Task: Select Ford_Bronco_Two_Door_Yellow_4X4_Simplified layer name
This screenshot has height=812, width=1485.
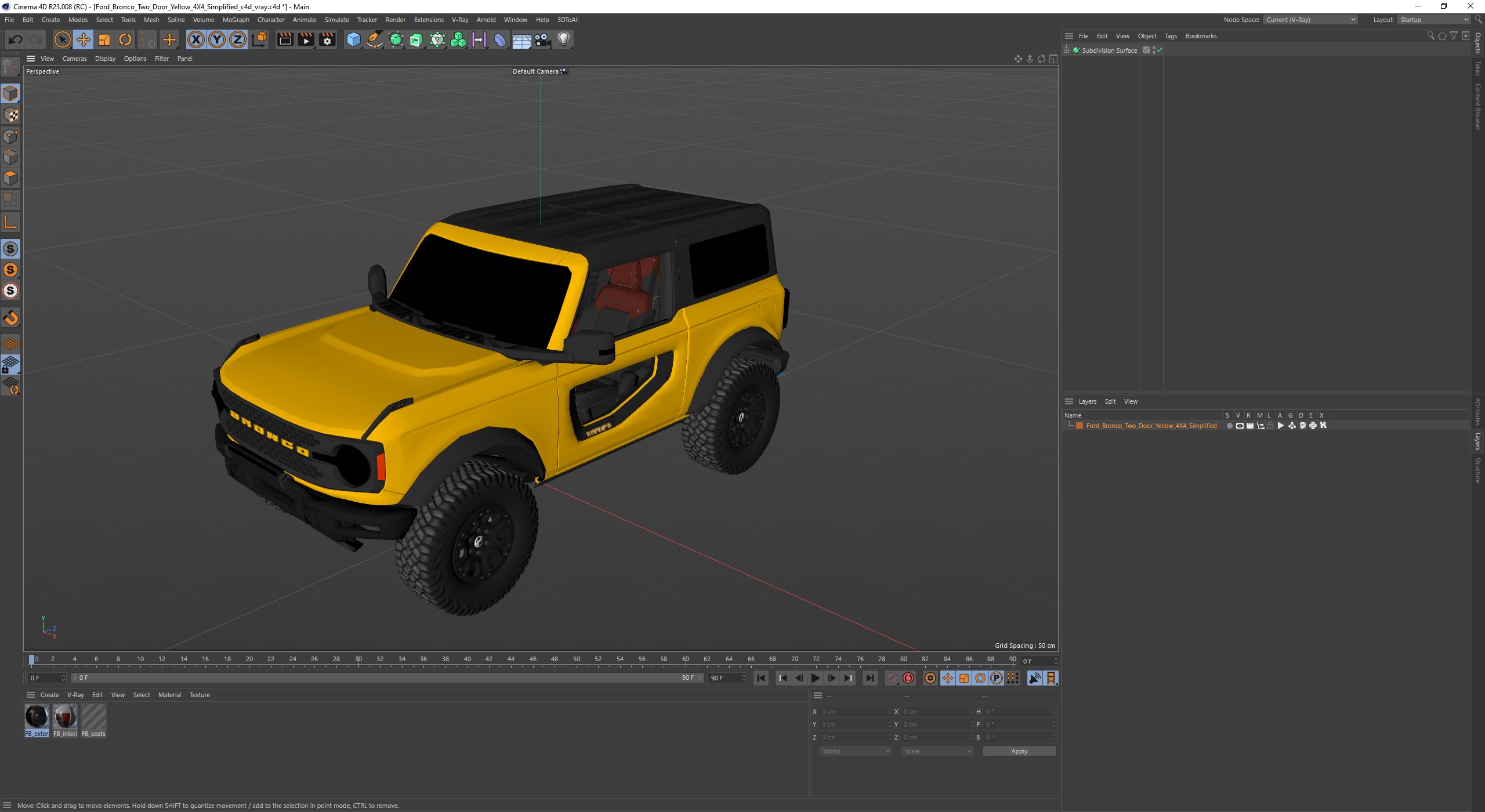Action: click(x=1151, y=426)
